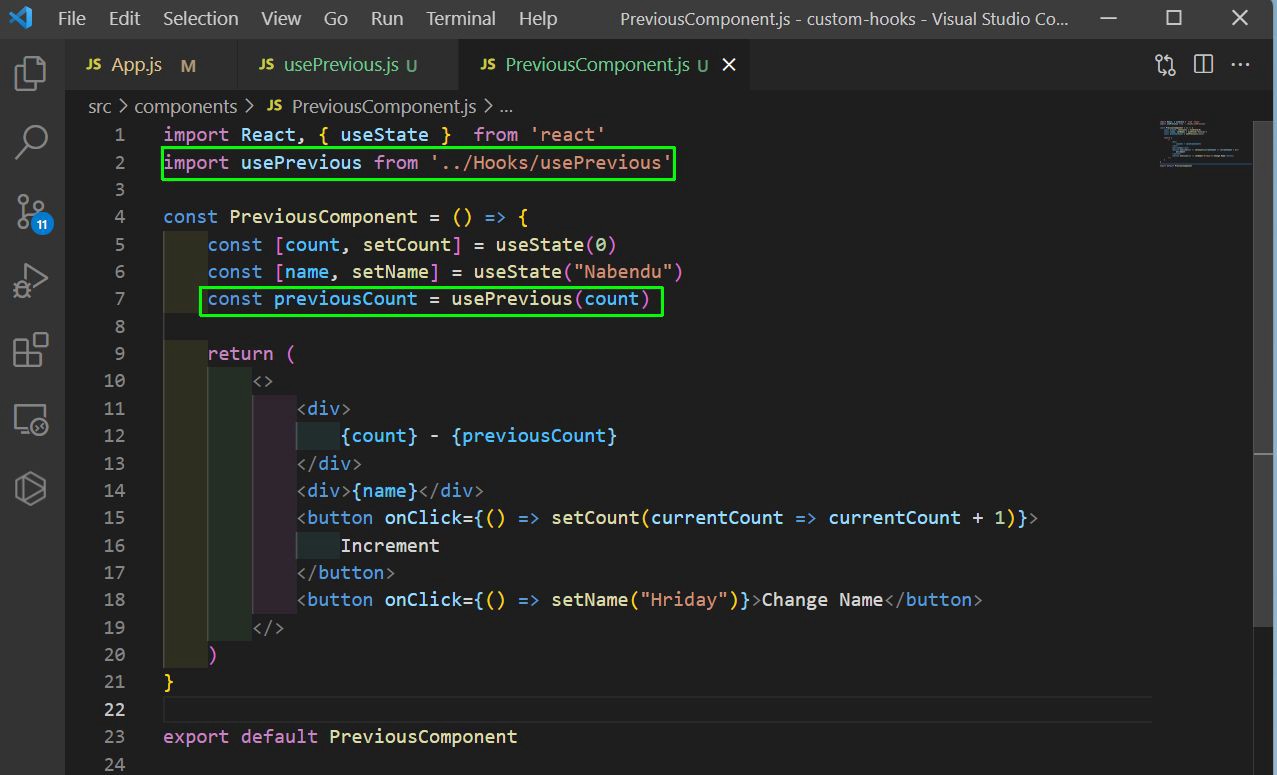Click {name} inside the div on line 14
The width and height of the screenshot is (1277, 775).
[385, 491]
